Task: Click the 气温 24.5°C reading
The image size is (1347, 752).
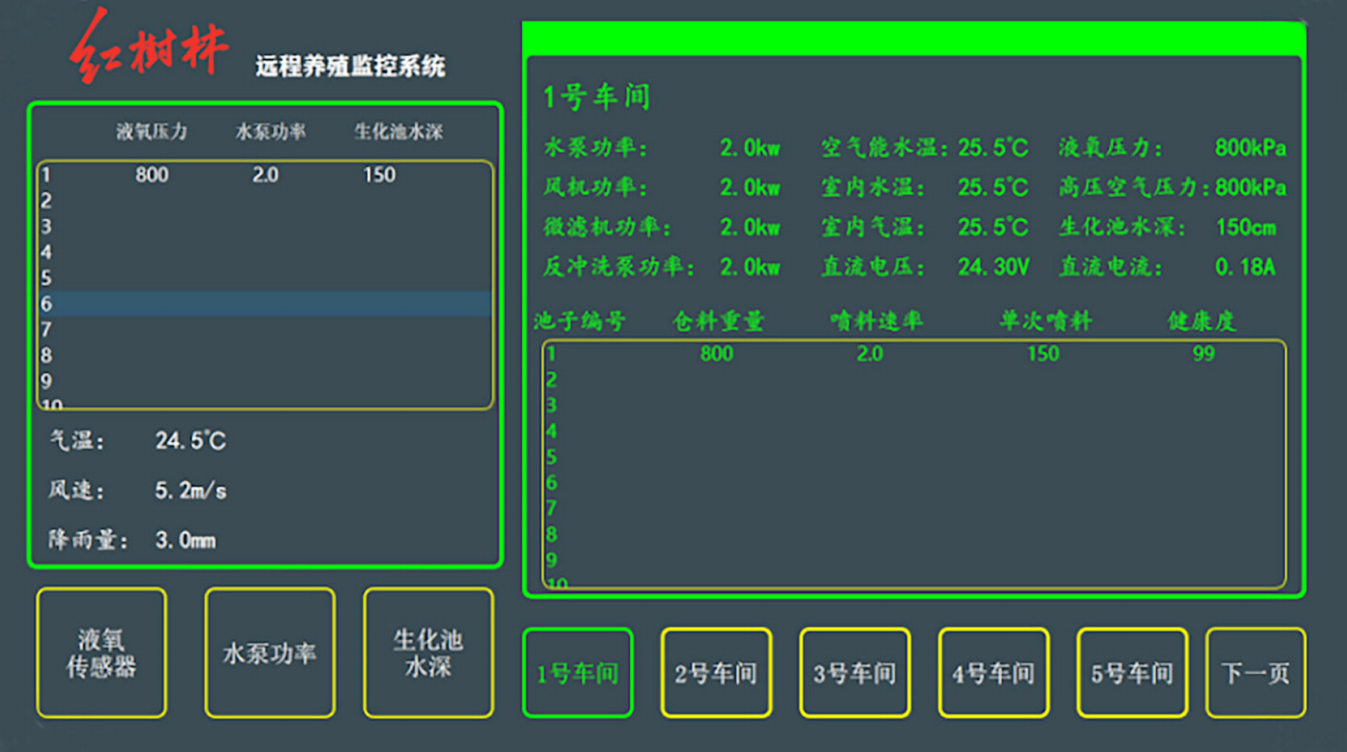Action: (x=190, y=441)
